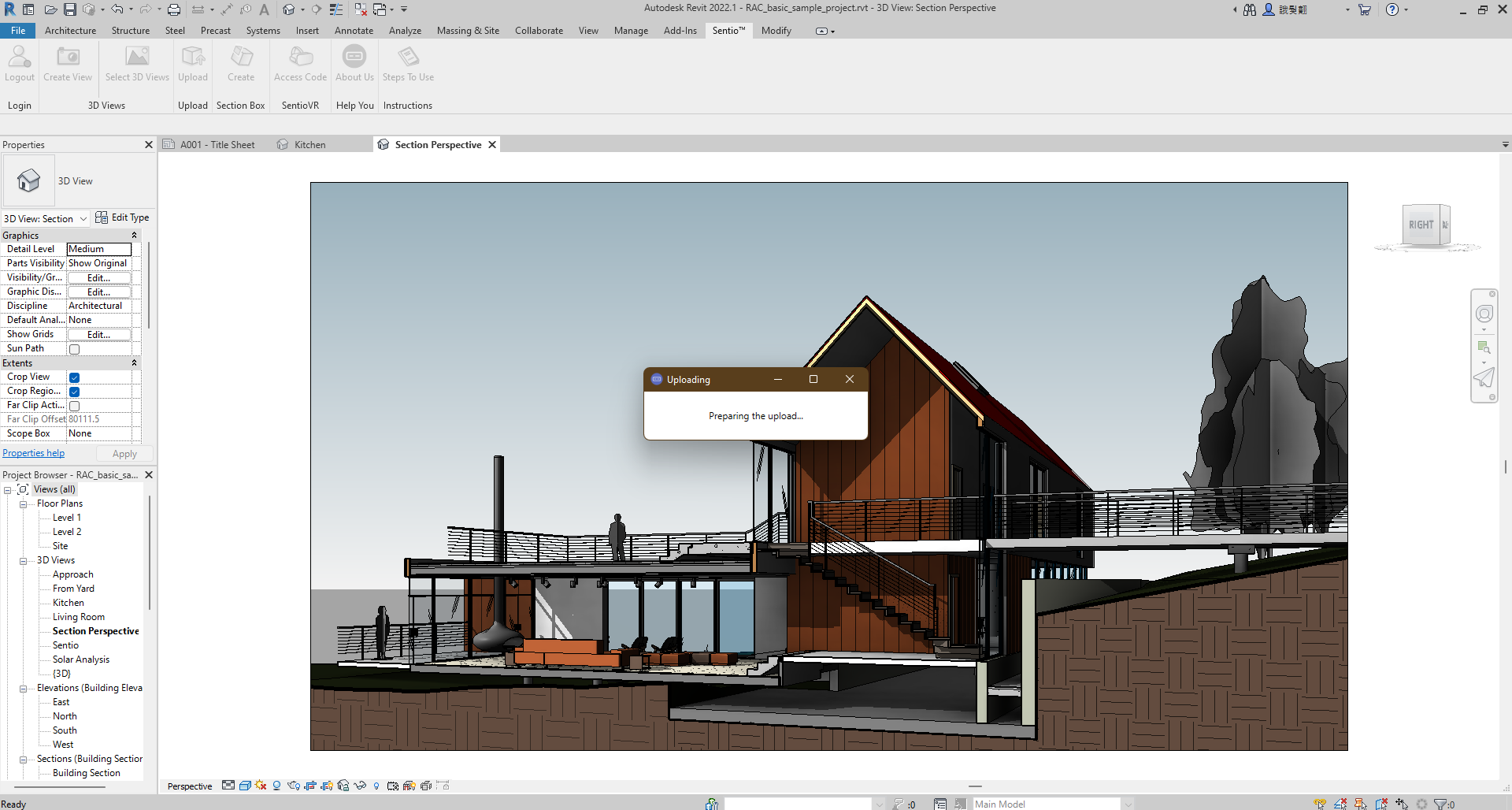Click Edit button for Show Grids
This screenshot has height=810, width=1512.
[98, 335]
